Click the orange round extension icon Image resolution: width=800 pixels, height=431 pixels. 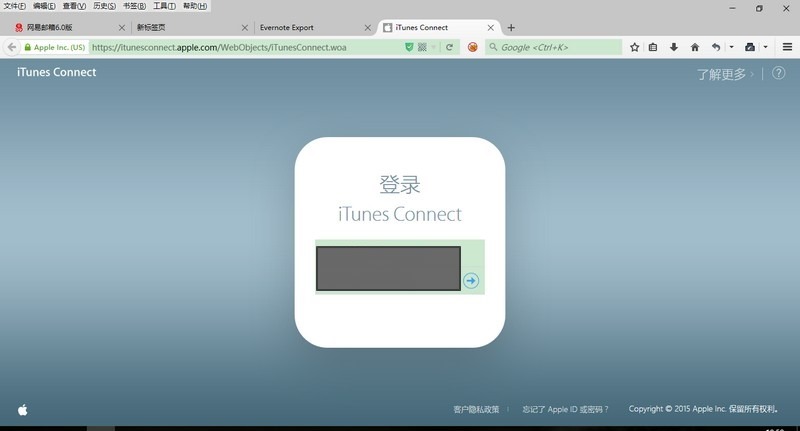pos(472,47)
